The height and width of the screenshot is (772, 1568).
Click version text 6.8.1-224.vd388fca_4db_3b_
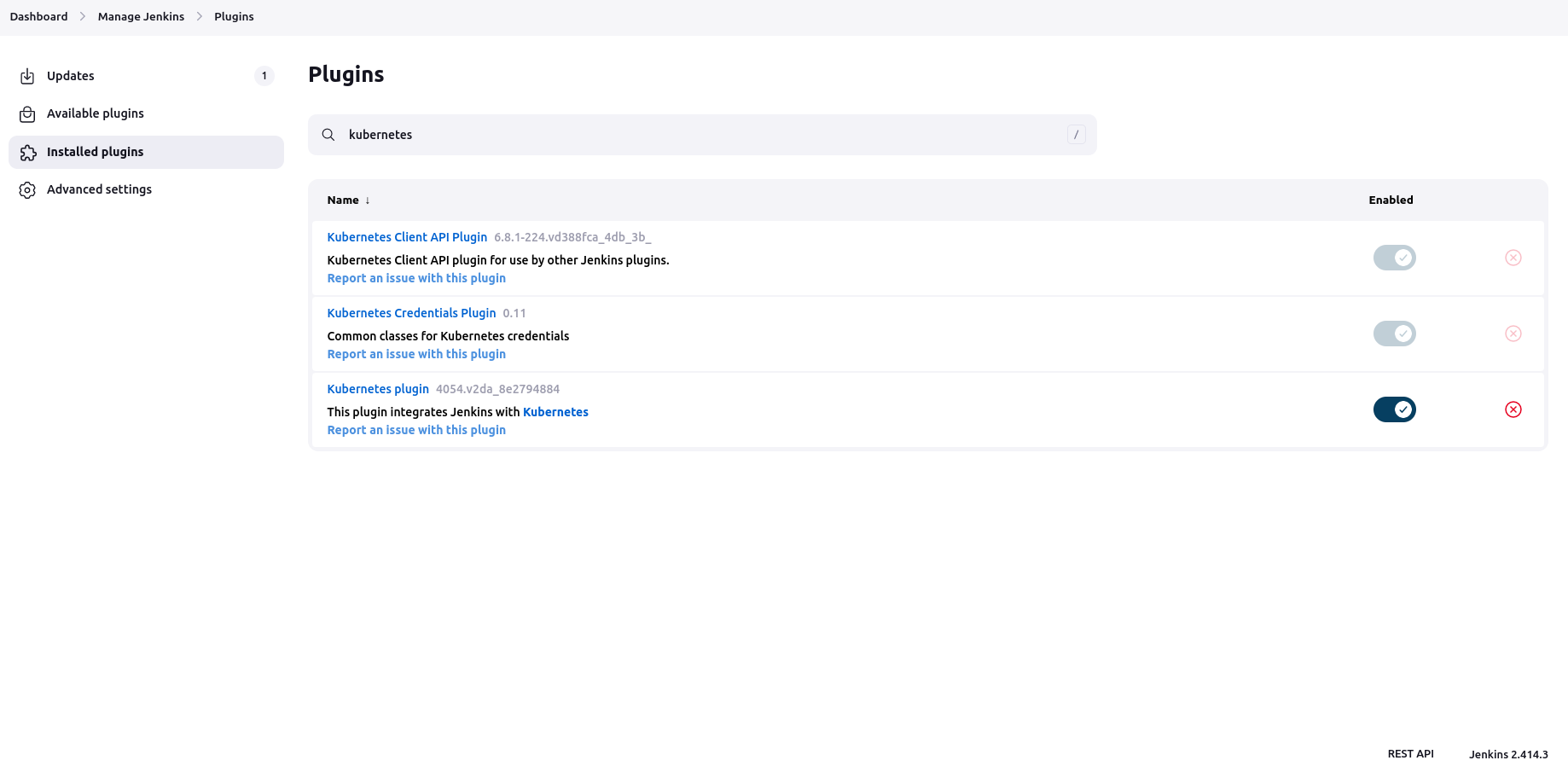pos(572,237)
